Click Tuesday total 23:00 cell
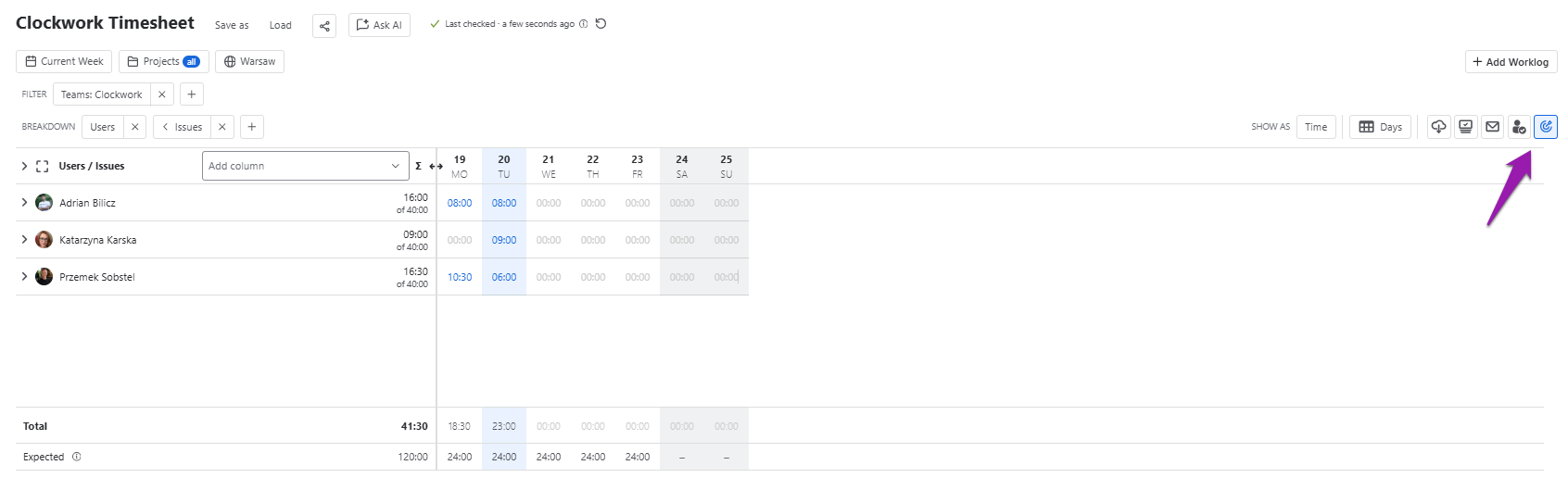The image size is (1568, 503). 504,426
